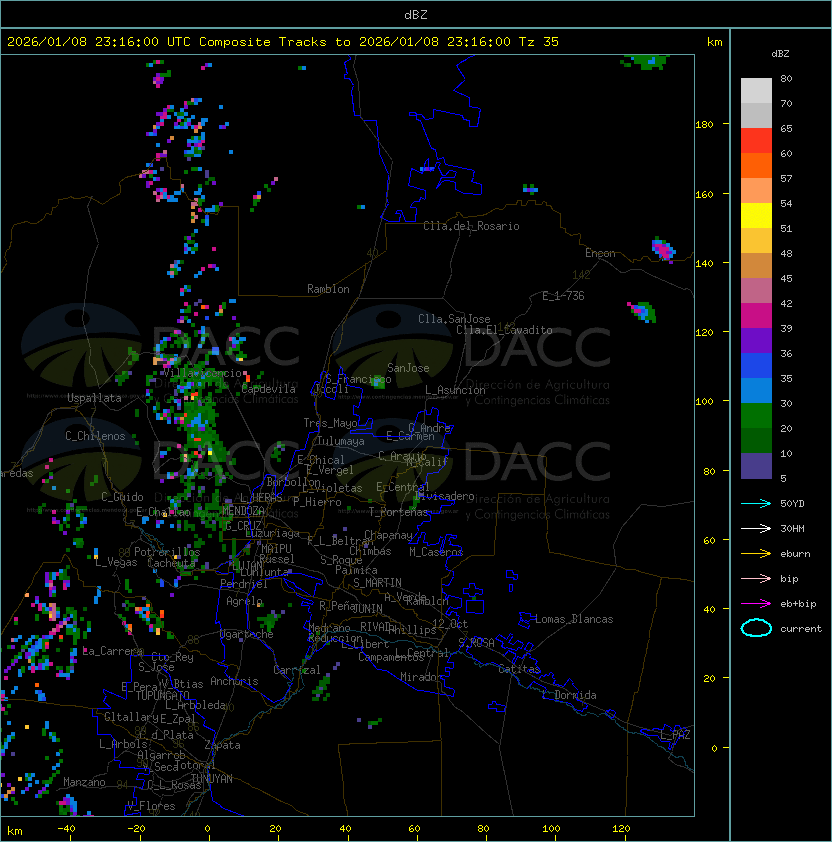The height and width of the screenshot is (842, 832).
Task: Click the V_Flores map label
Action: coord(151,806)
